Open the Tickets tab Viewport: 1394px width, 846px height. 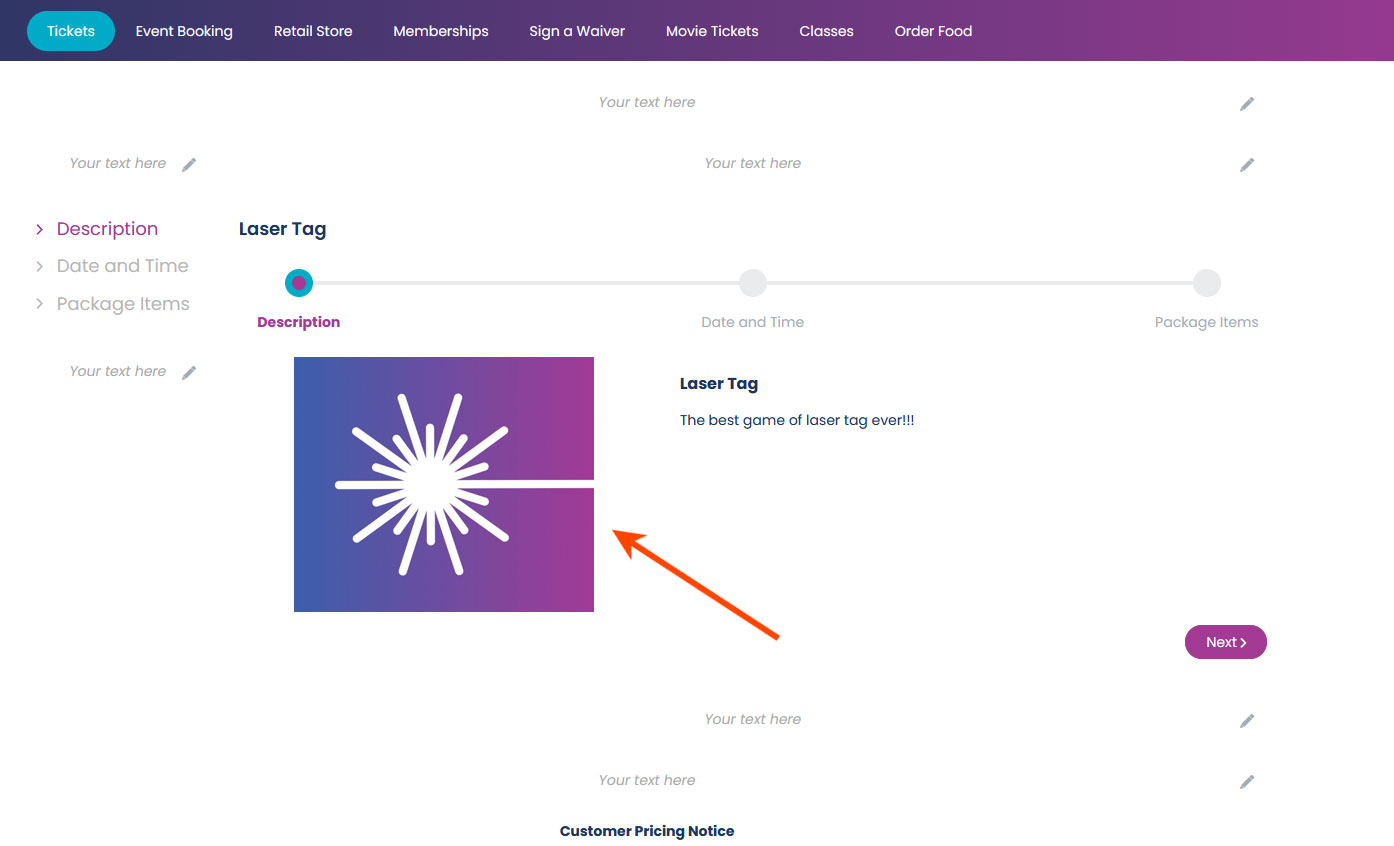click(71, 31)
